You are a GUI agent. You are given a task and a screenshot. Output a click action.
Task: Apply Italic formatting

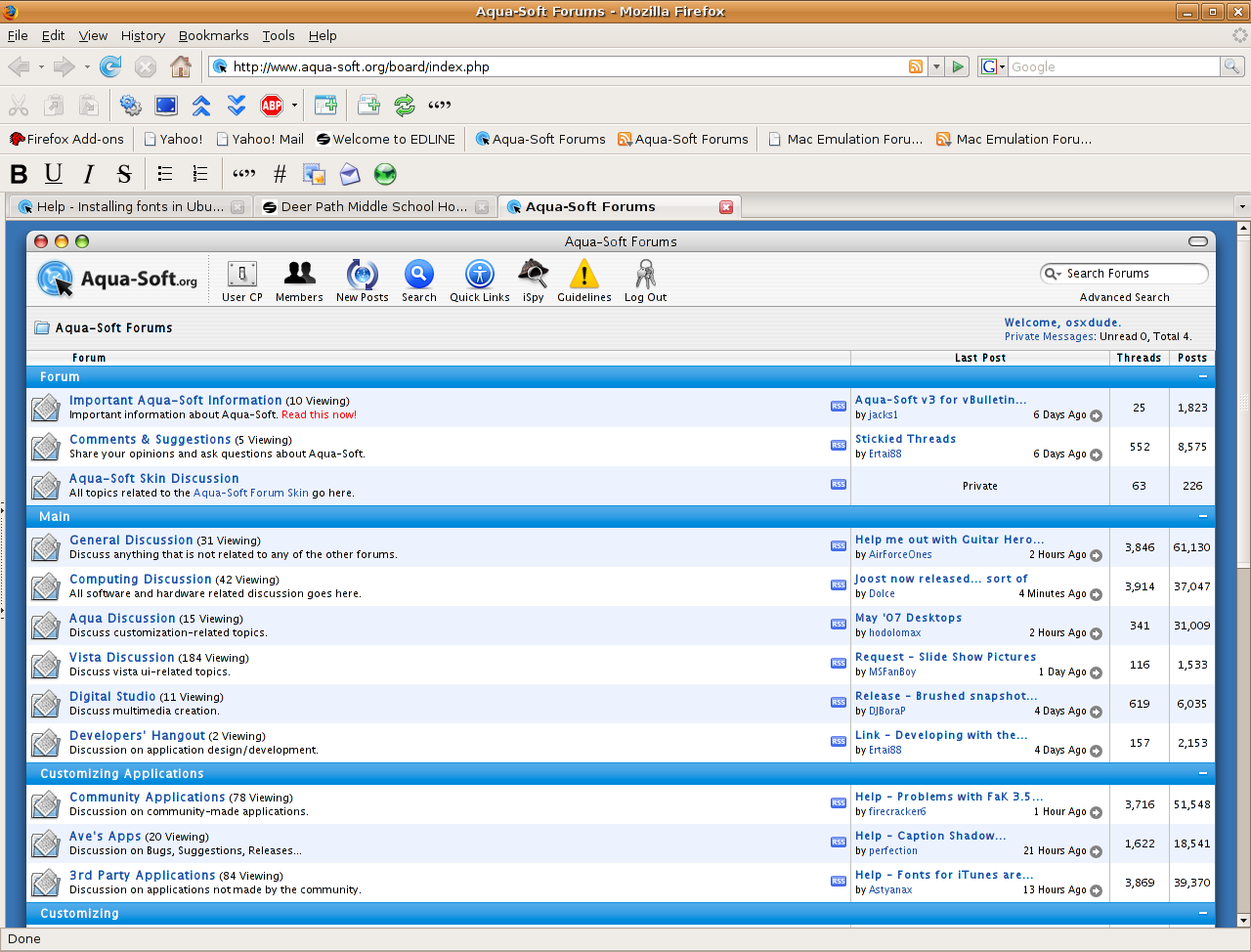(89, 174)
